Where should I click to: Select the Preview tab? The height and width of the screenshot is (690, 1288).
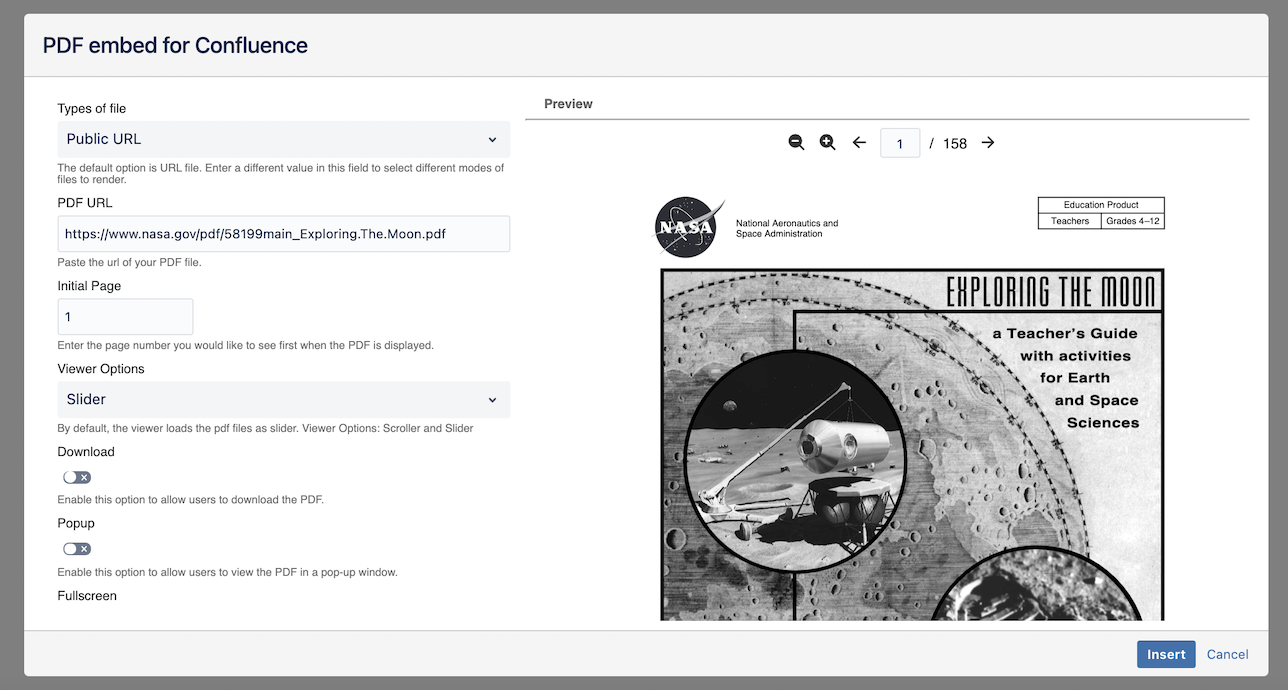click(x=568, y=104)
